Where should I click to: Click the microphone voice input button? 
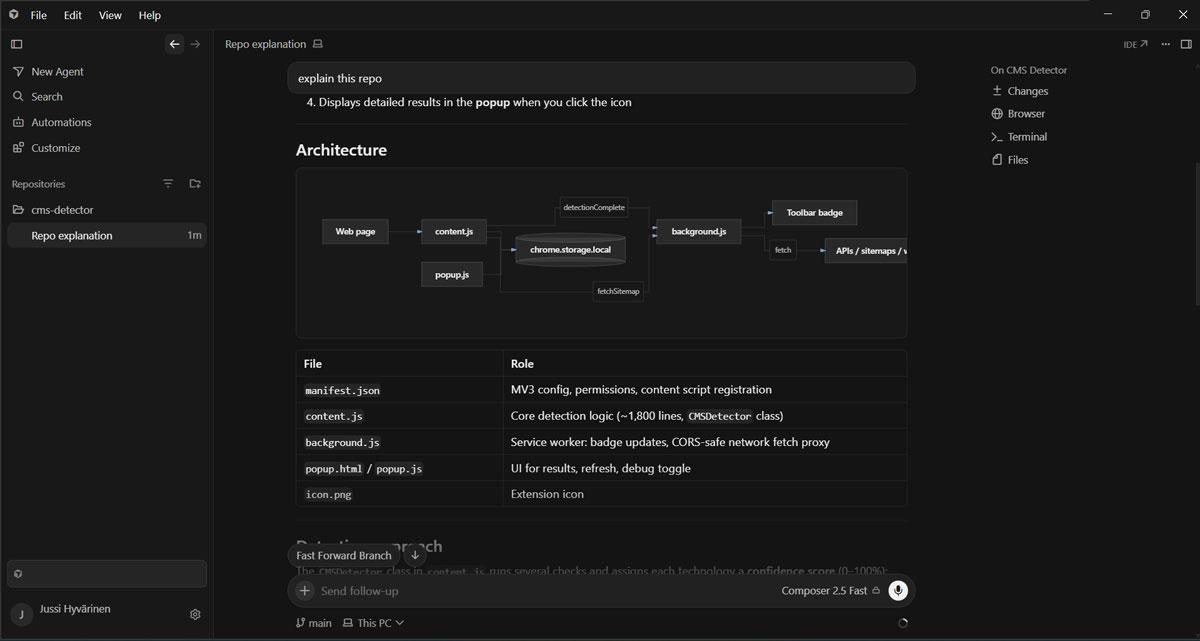coord(898,591)
